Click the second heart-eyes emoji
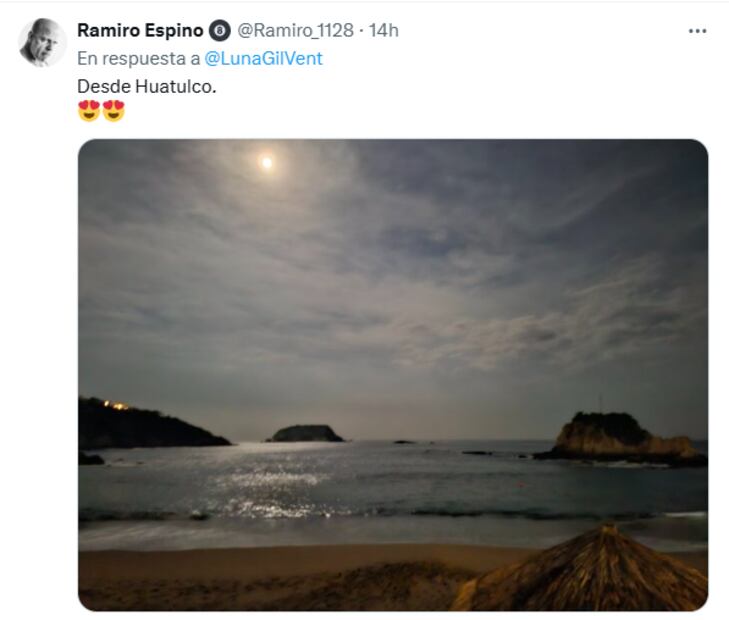Viewport: 729px width, 620px height. coord(114,111)
